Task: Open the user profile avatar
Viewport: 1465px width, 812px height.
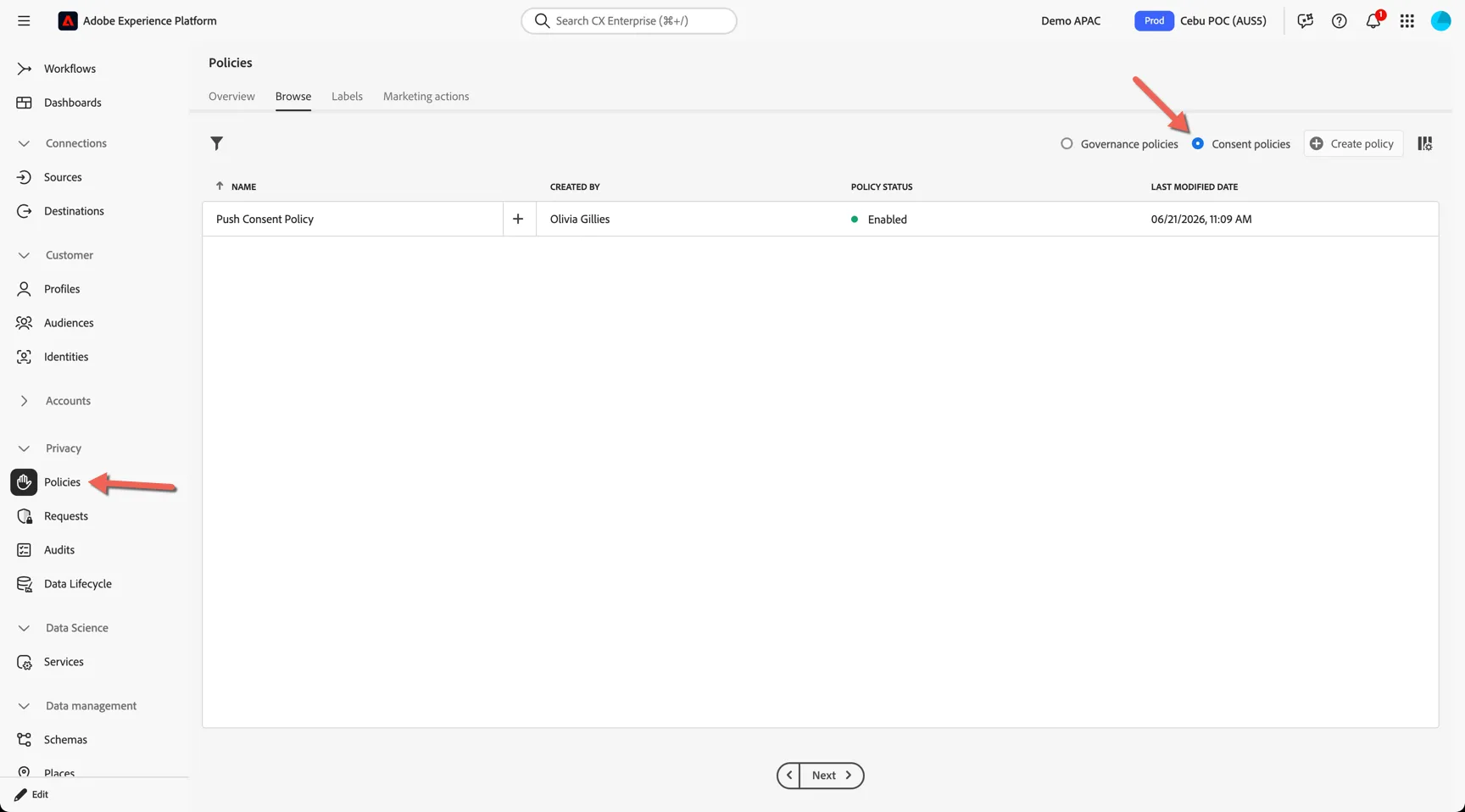Action: coord(1441,21)
